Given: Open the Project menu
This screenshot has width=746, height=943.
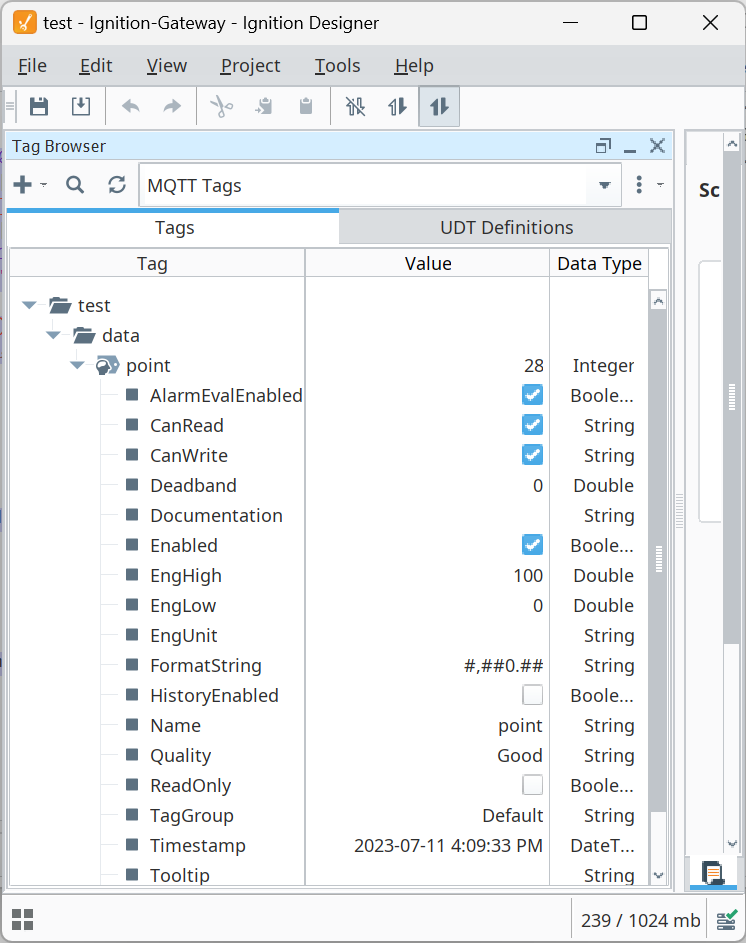Looking at the screenshot, I should [250, 66].
